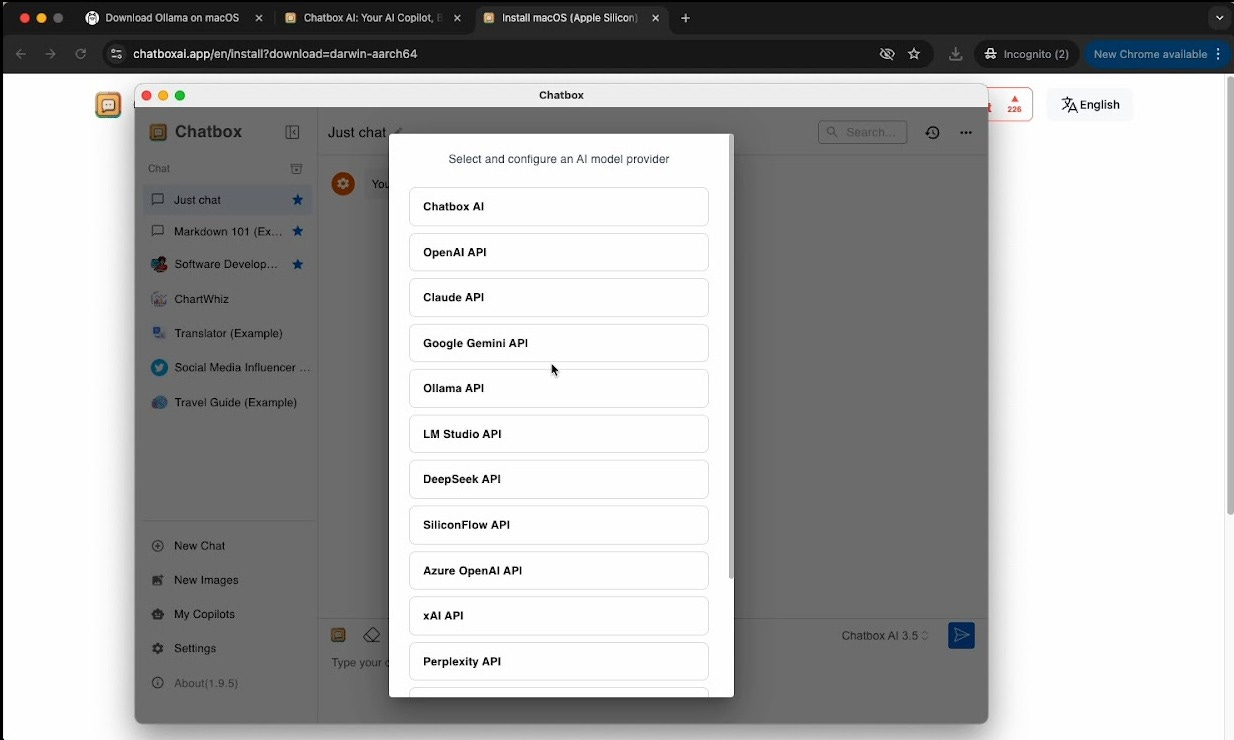The height and width of the screenshot is (740, 1234).
Task: Click the Software Developer copilot avatar
Action: click(158, 264)
